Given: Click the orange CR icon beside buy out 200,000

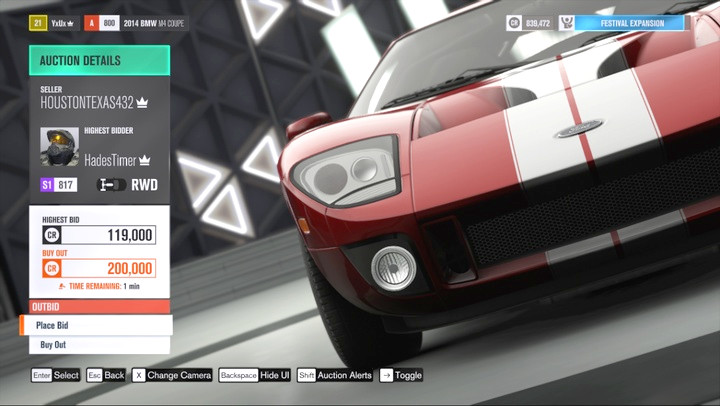Looking at the screenshot, I should [x=52, y=268].
